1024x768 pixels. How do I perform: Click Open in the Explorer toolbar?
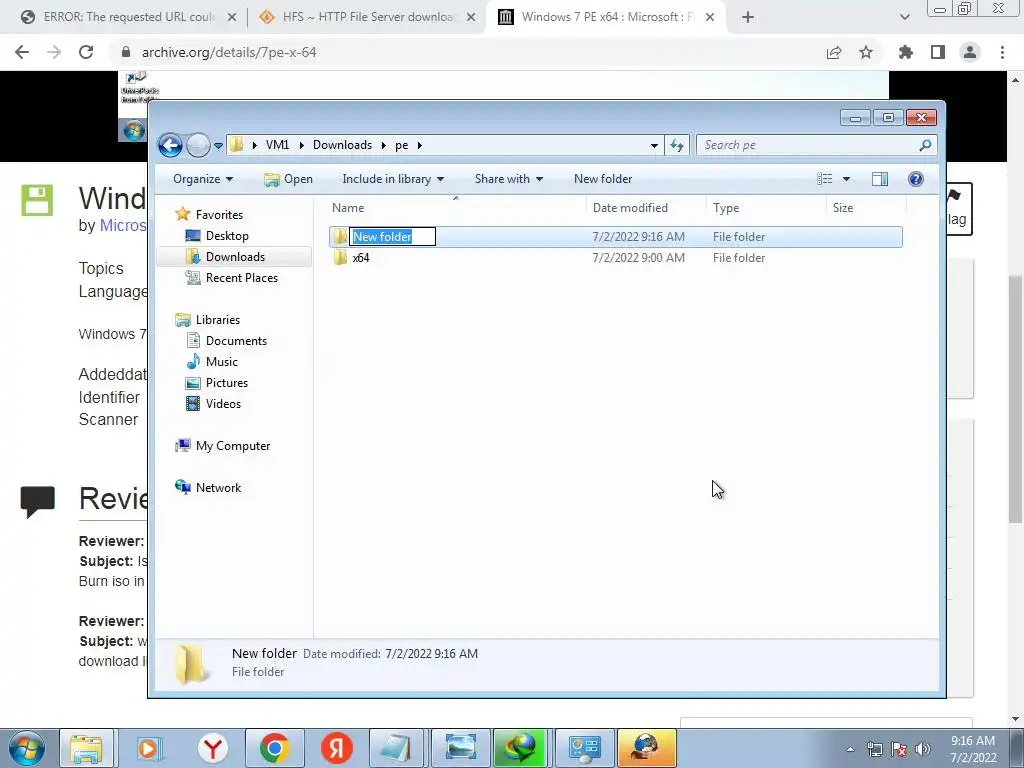click(288, 179)
